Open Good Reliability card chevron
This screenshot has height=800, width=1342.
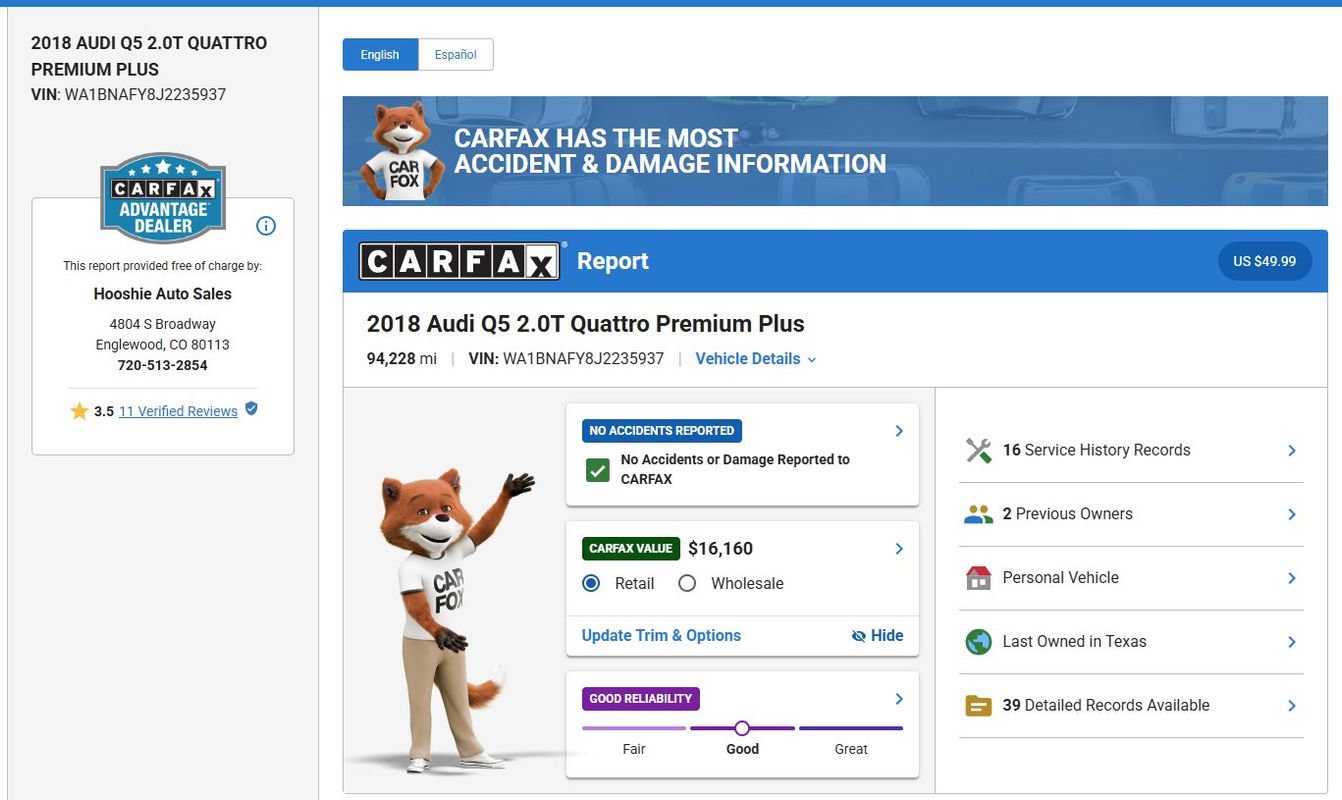(899, 699)
